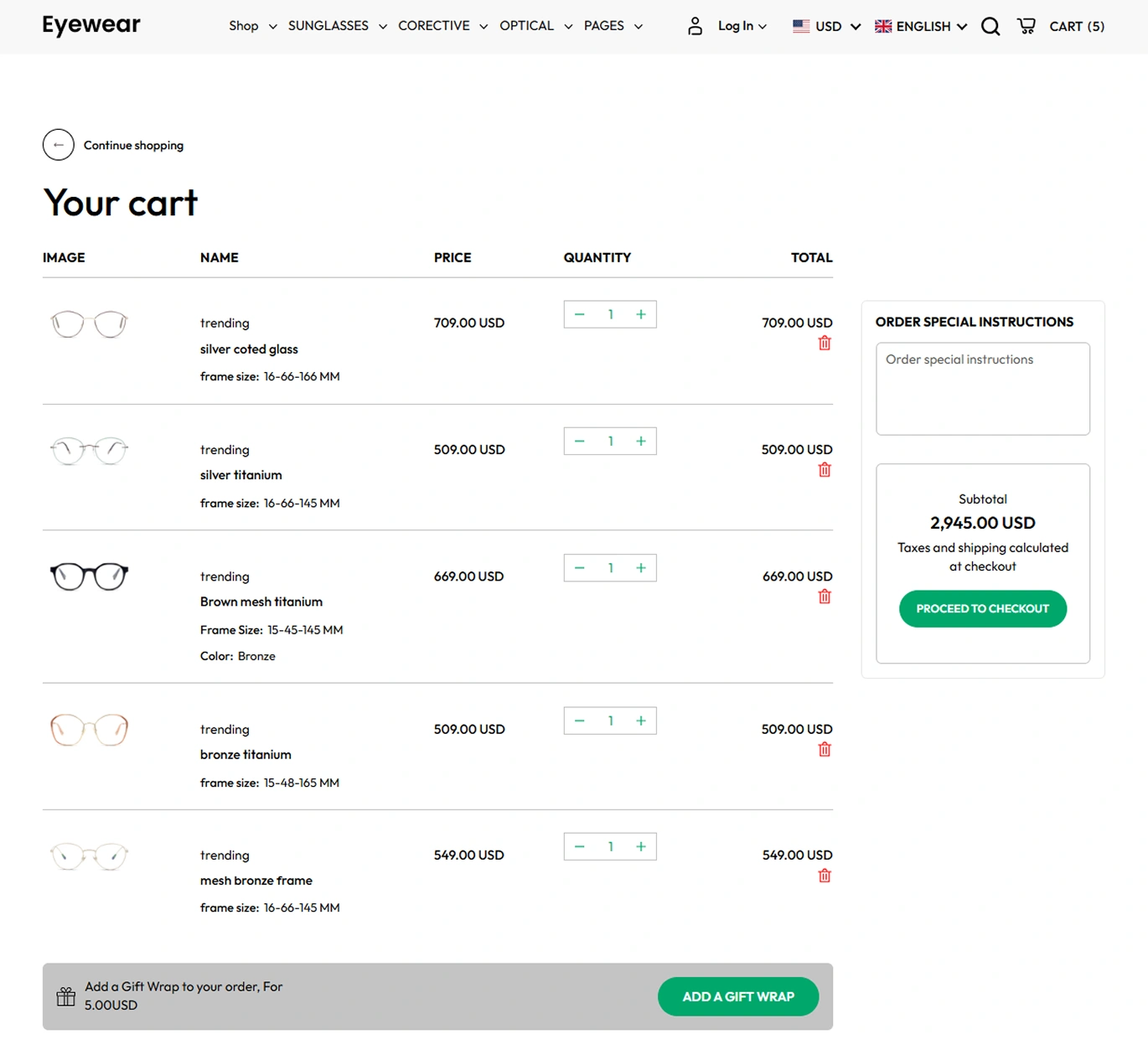Click the US flag icon

tap(801, 26)
